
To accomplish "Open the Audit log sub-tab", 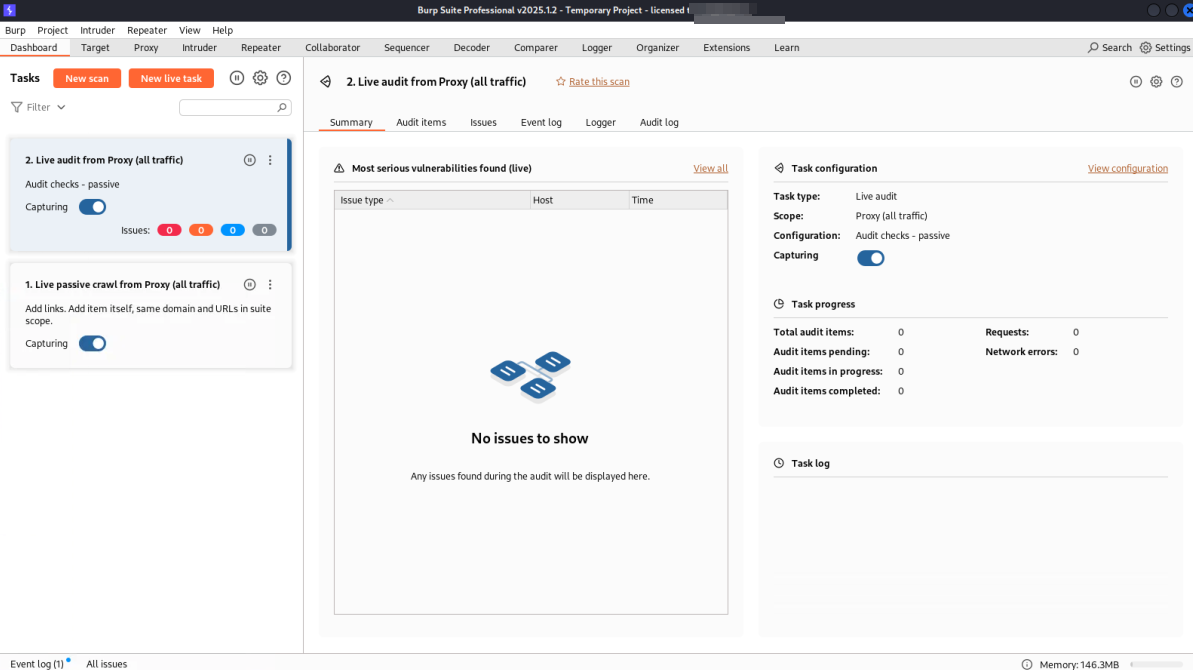I will [659, 122].
